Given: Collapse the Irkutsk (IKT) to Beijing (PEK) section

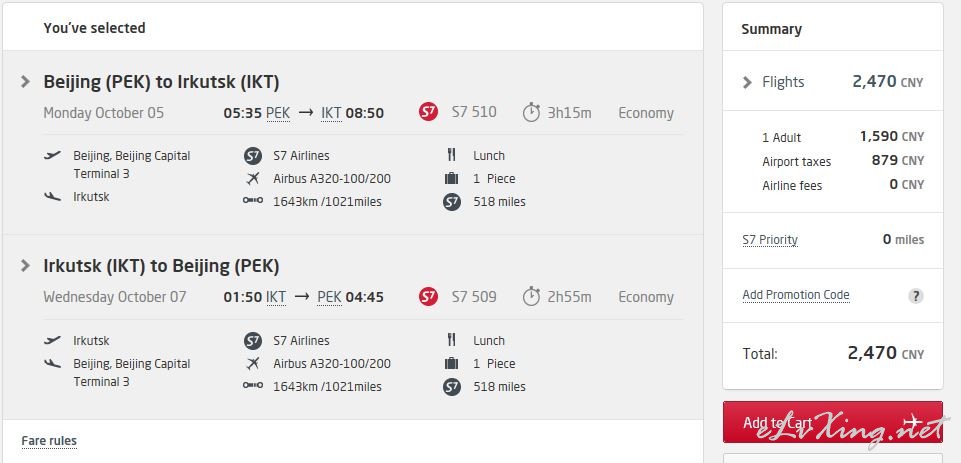Looking at the screenshot, I should coord(25,266).
